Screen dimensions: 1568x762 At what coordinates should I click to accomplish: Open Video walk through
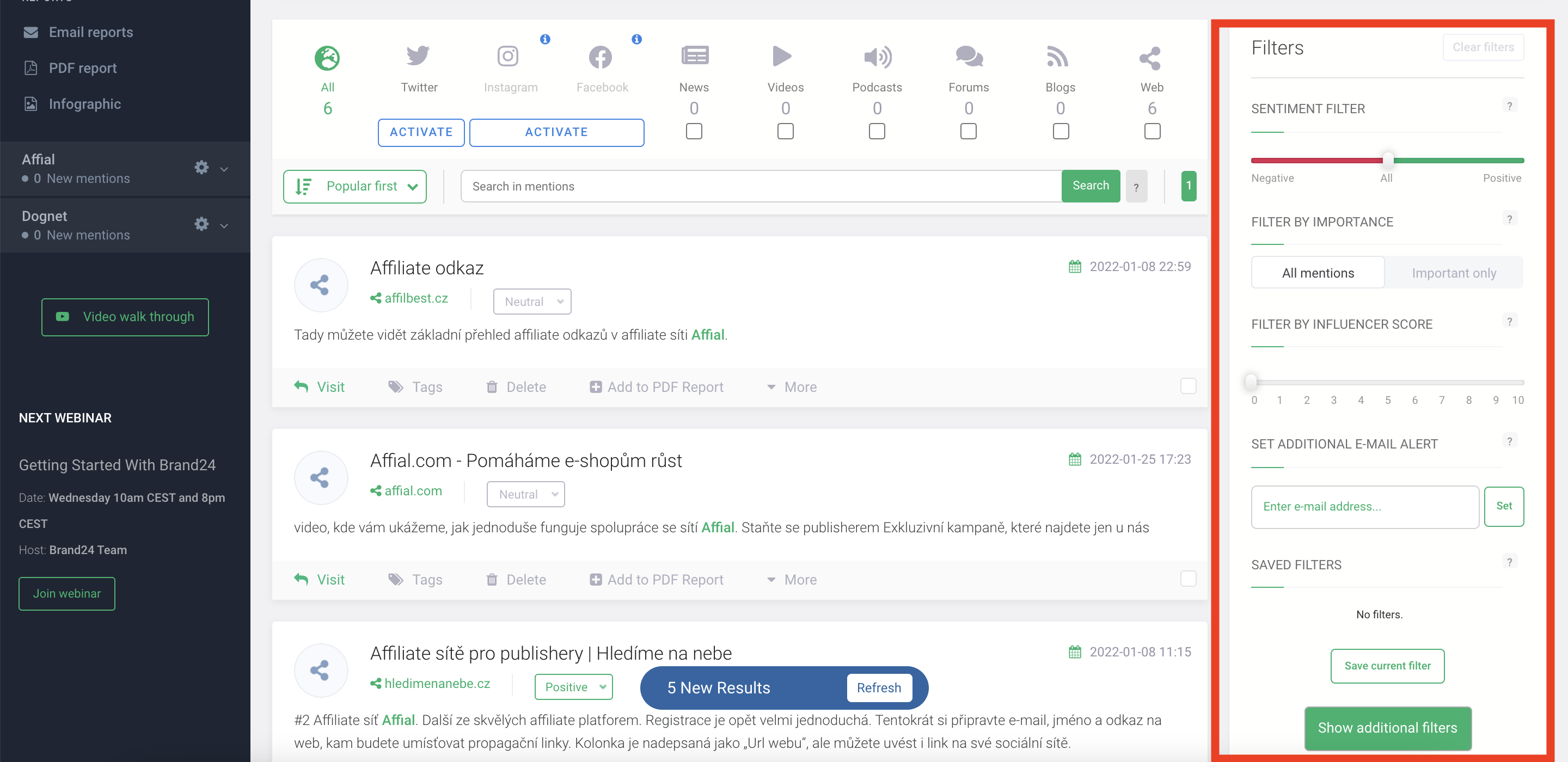(125, 316)
